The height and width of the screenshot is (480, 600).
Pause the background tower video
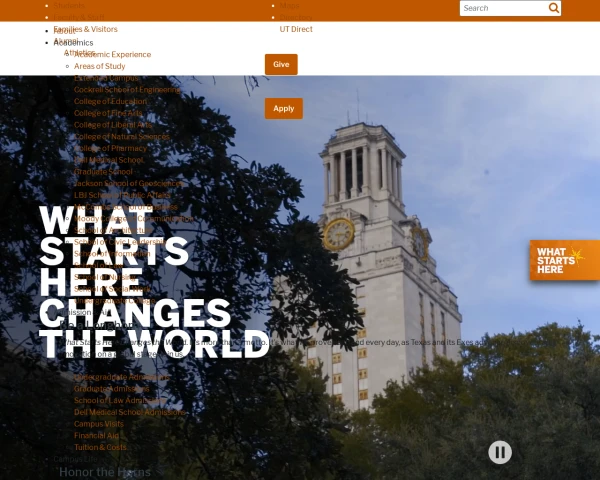(x=500, y=452)
